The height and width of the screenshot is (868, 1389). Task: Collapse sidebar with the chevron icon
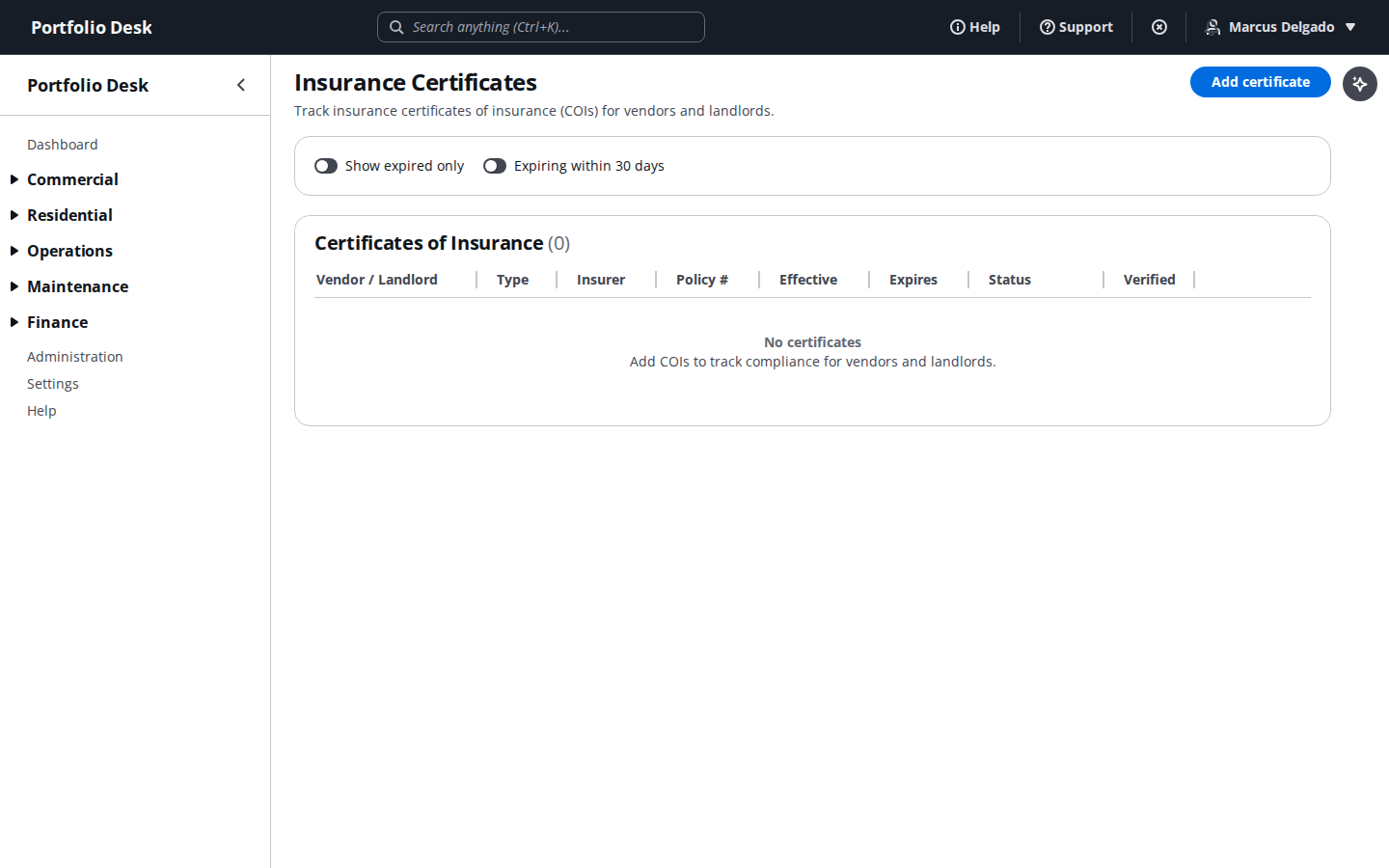click(241, 85)
